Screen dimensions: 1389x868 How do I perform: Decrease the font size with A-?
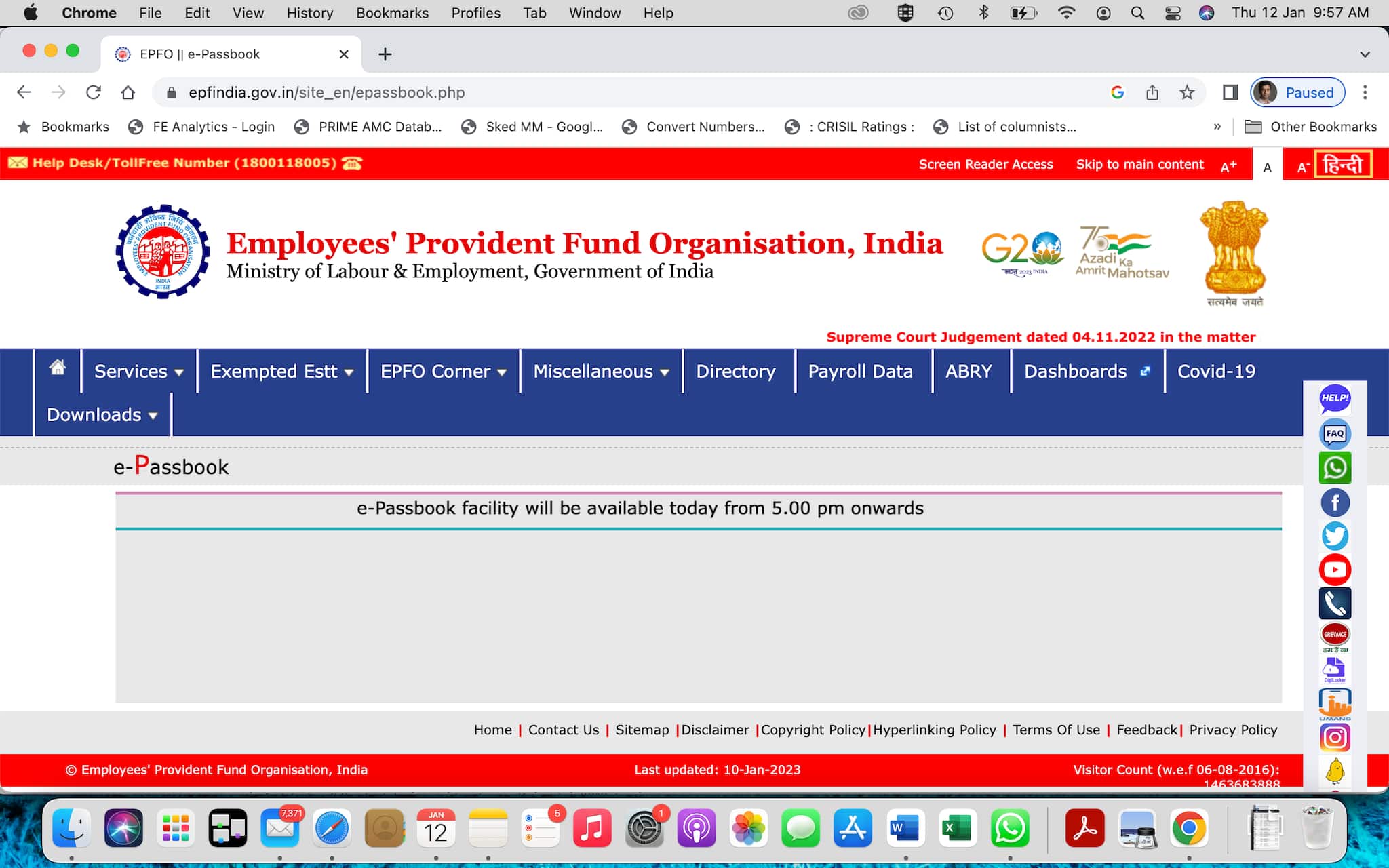click(1302, 167)
